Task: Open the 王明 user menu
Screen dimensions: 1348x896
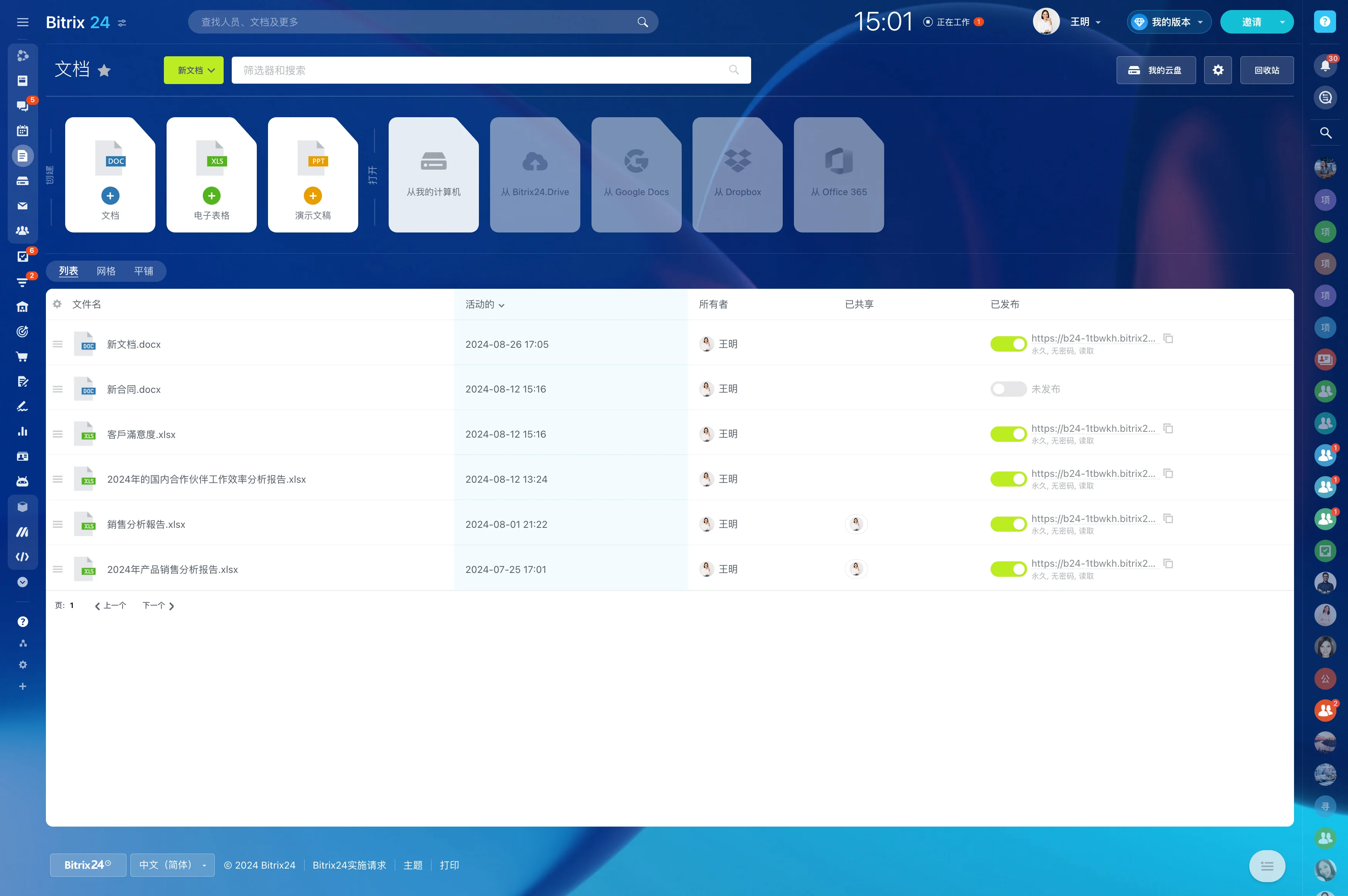Action: (1067, 22)
